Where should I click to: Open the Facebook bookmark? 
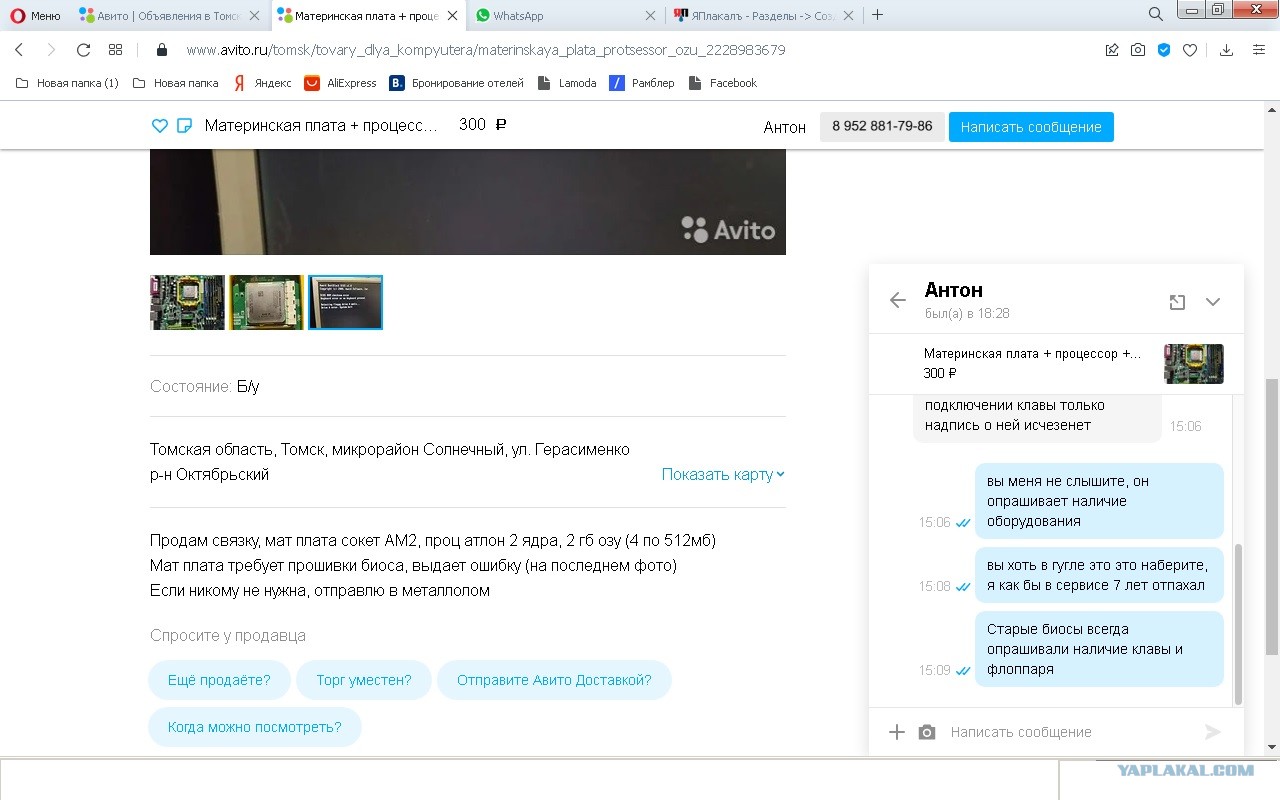pyautogui.click(x=723, y=83)
